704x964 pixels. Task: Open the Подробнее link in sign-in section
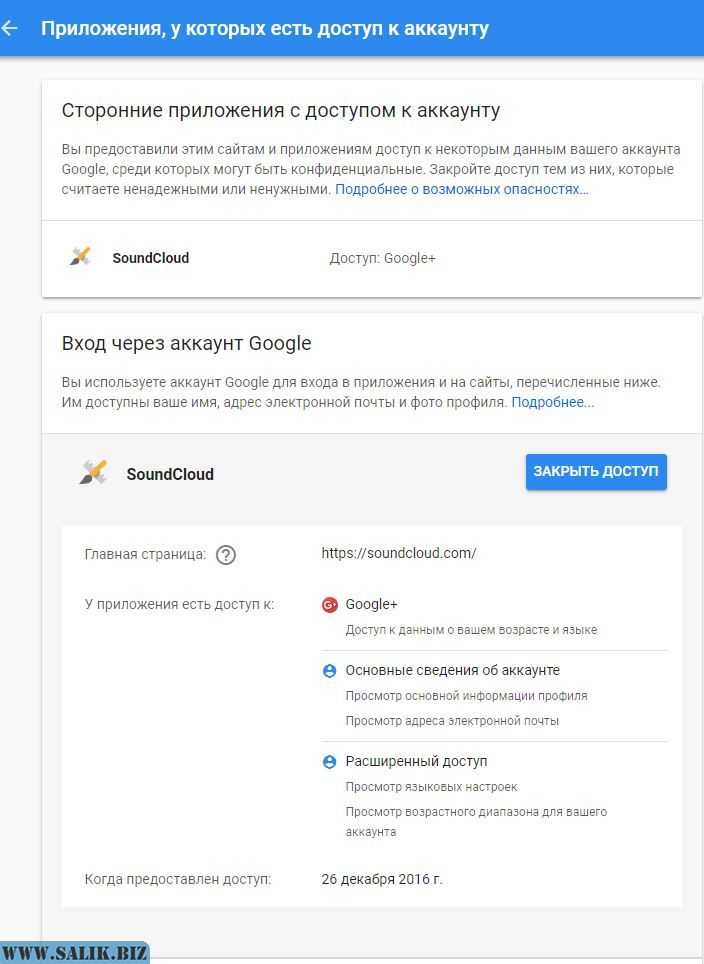553,402
